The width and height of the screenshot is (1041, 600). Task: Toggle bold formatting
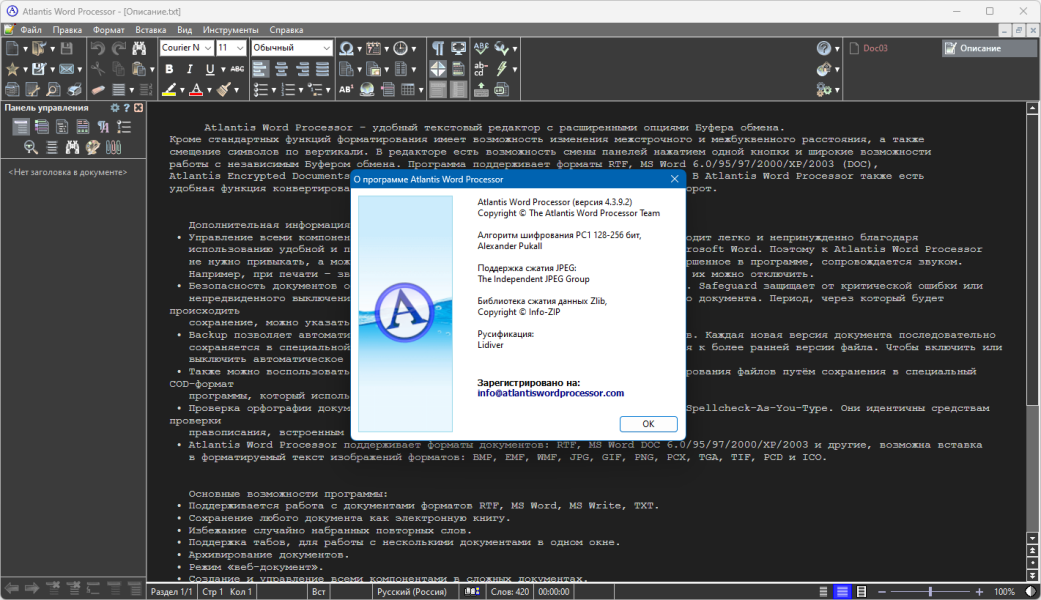[169, 69]
